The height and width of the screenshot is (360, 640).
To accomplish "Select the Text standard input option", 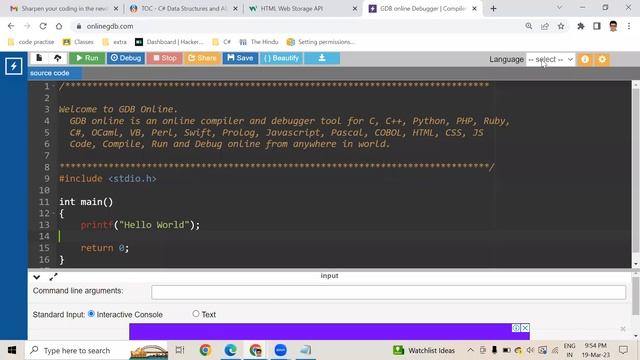I will point(196,313).
